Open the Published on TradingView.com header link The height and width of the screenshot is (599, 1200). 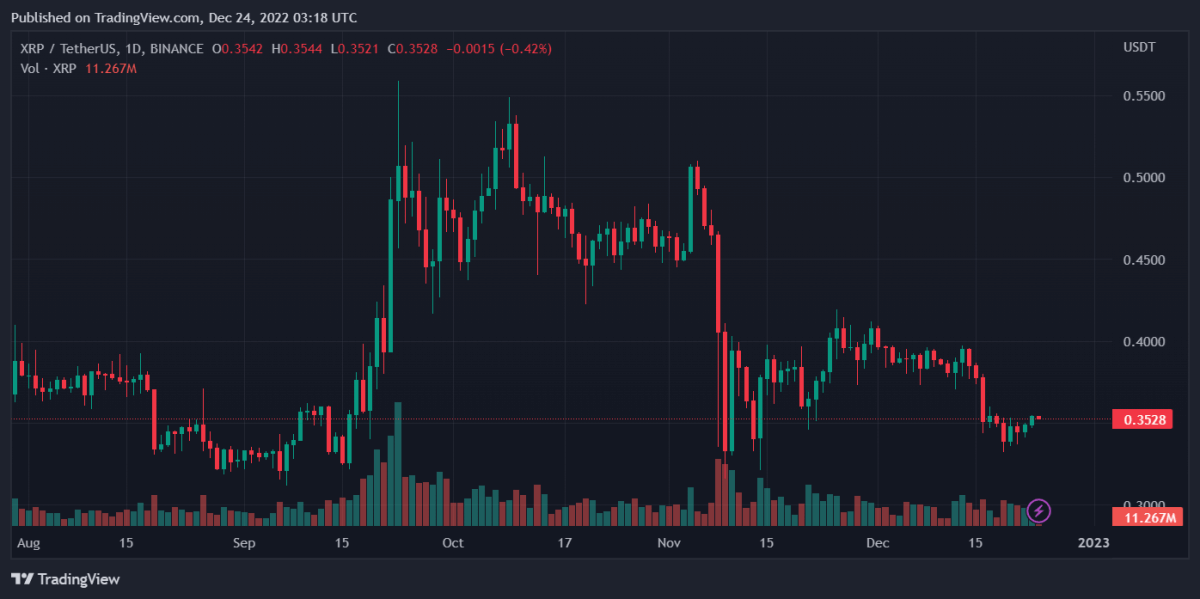click(x=183, y=17)
